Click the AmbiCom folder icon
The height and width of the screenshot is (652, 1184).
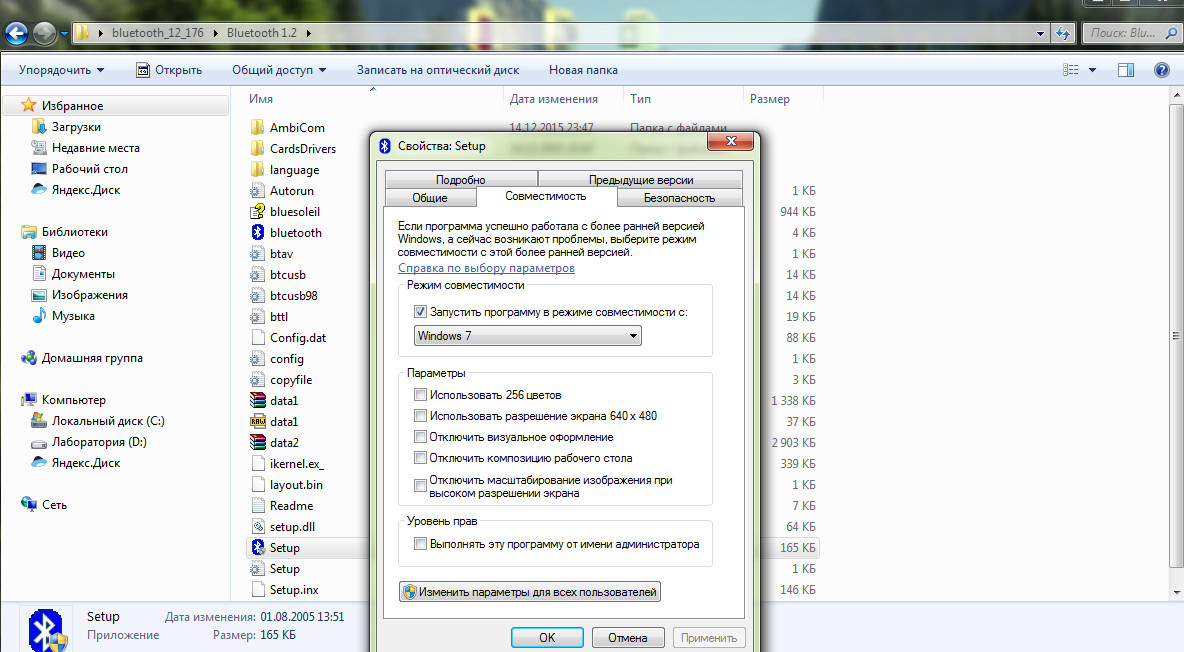point(258,128)
